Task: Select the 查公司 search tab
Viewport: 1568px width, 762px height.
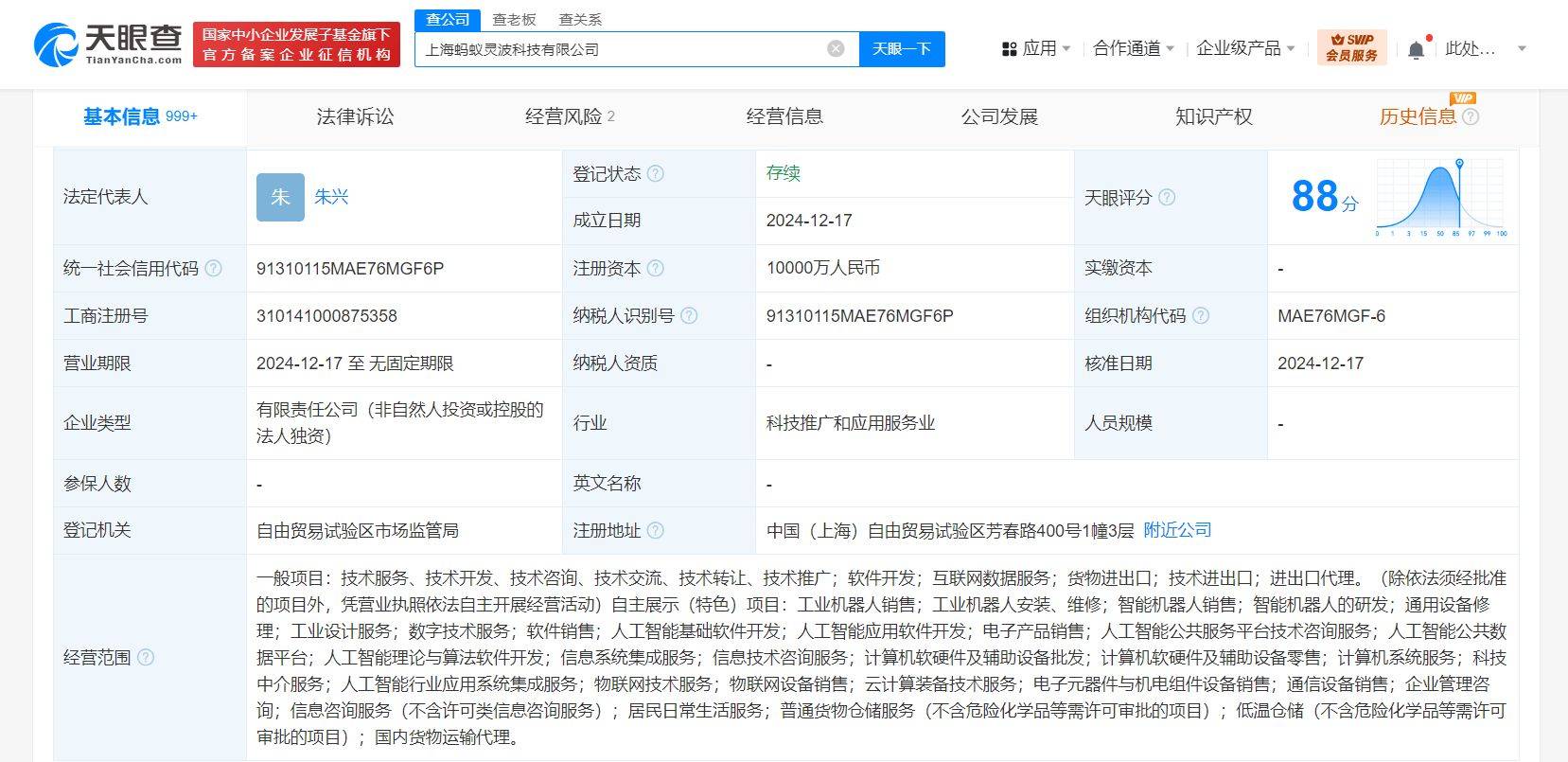Action: coord(448,19)
